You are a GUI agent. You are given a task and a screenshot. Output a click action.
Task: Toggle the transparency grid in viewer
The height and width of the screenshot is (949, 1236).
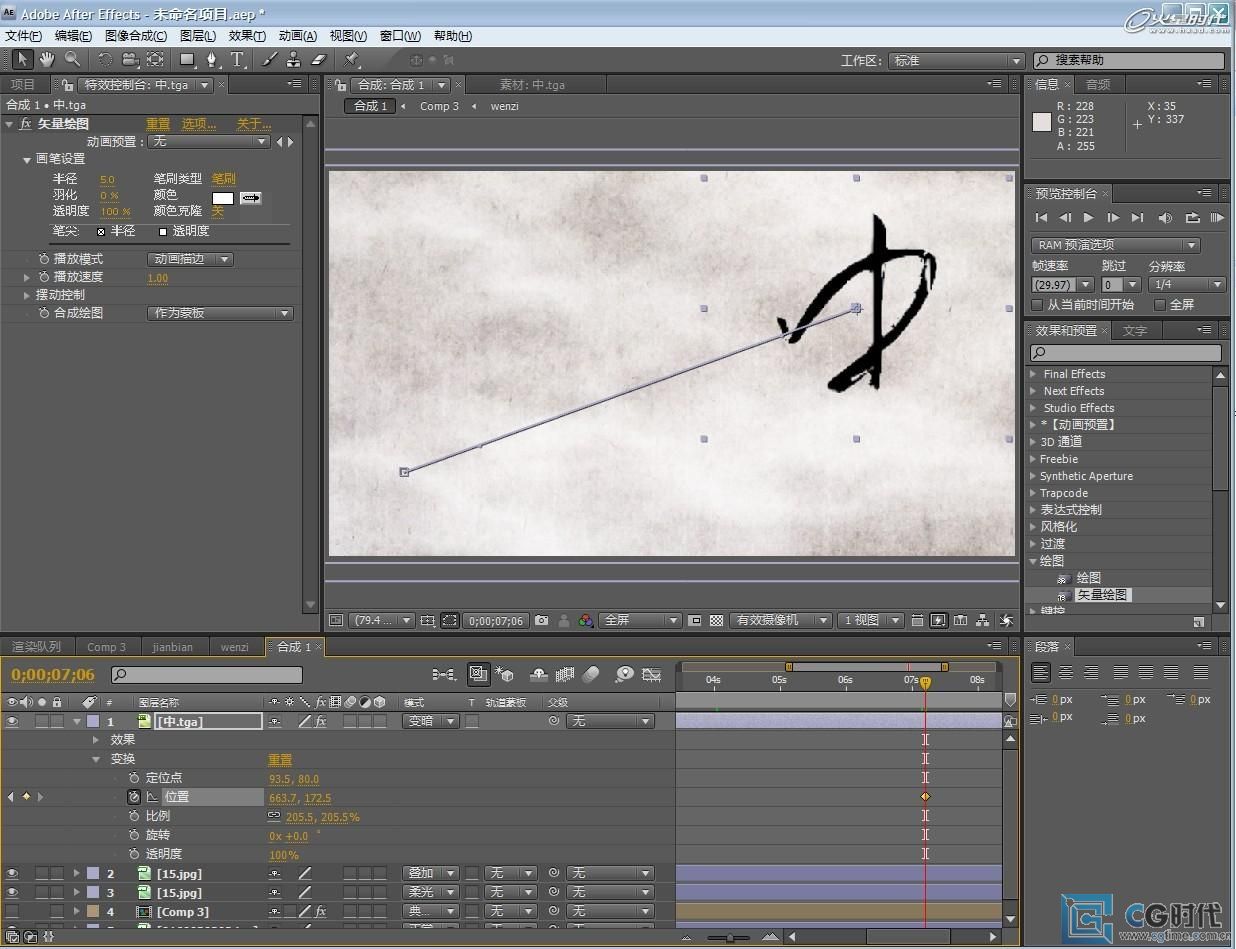click(x=716, y=620)
